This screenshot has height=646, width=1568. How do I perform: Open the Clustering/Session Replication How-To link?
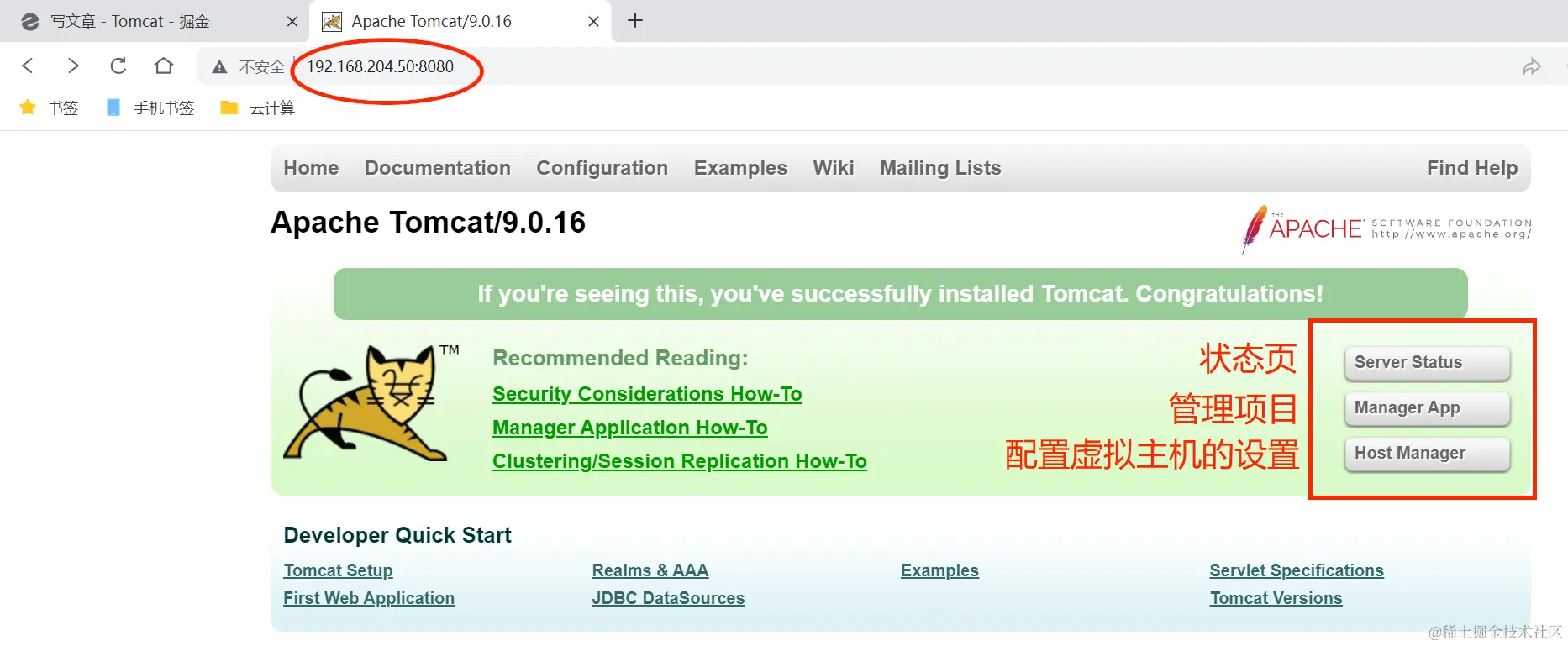point(680,461)
